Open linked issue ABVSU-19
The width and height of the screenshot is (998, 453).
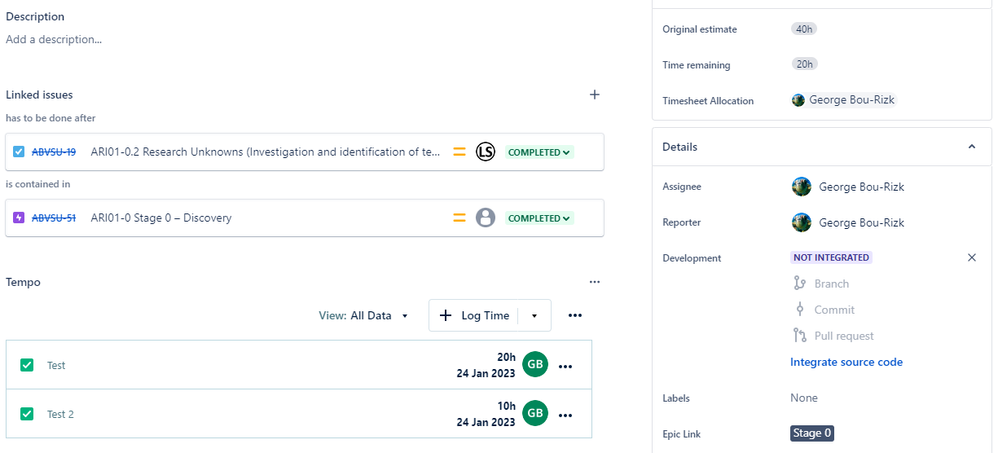(54, 153)
